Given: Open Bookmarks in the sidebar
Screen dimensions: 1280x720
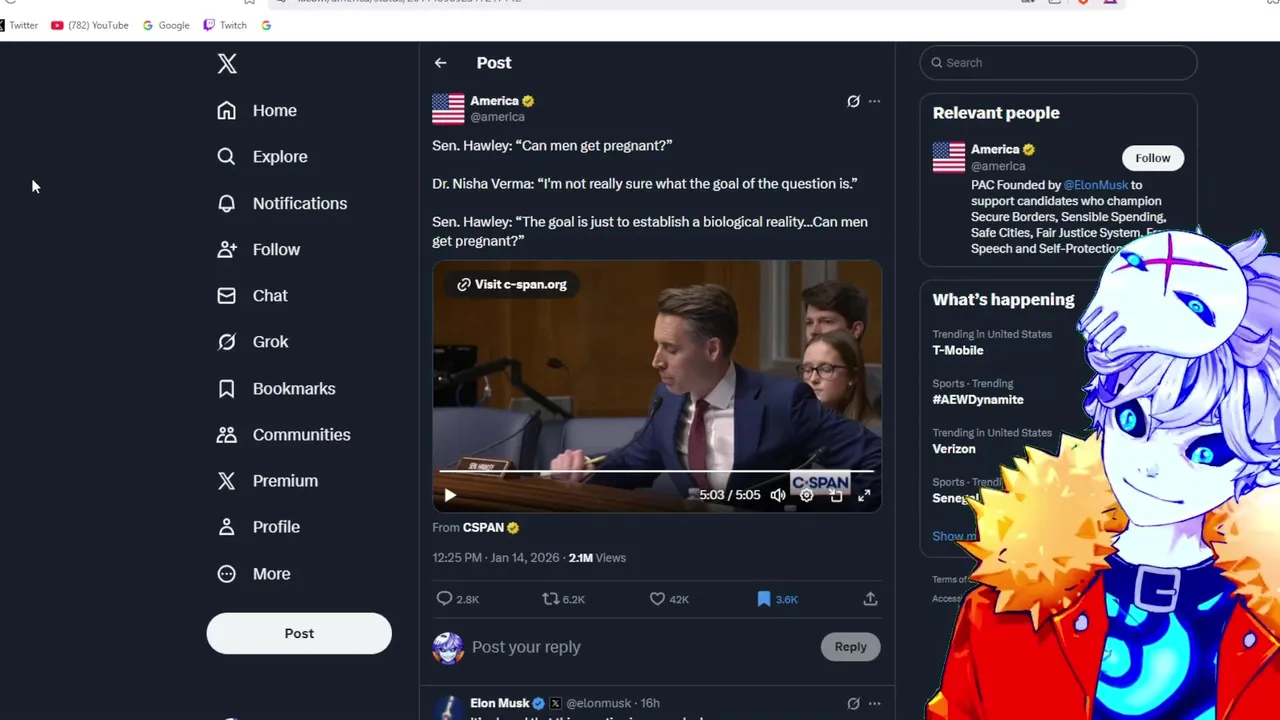Looking at the screenshot, I should pyautogui.click(x=276, y=388).
